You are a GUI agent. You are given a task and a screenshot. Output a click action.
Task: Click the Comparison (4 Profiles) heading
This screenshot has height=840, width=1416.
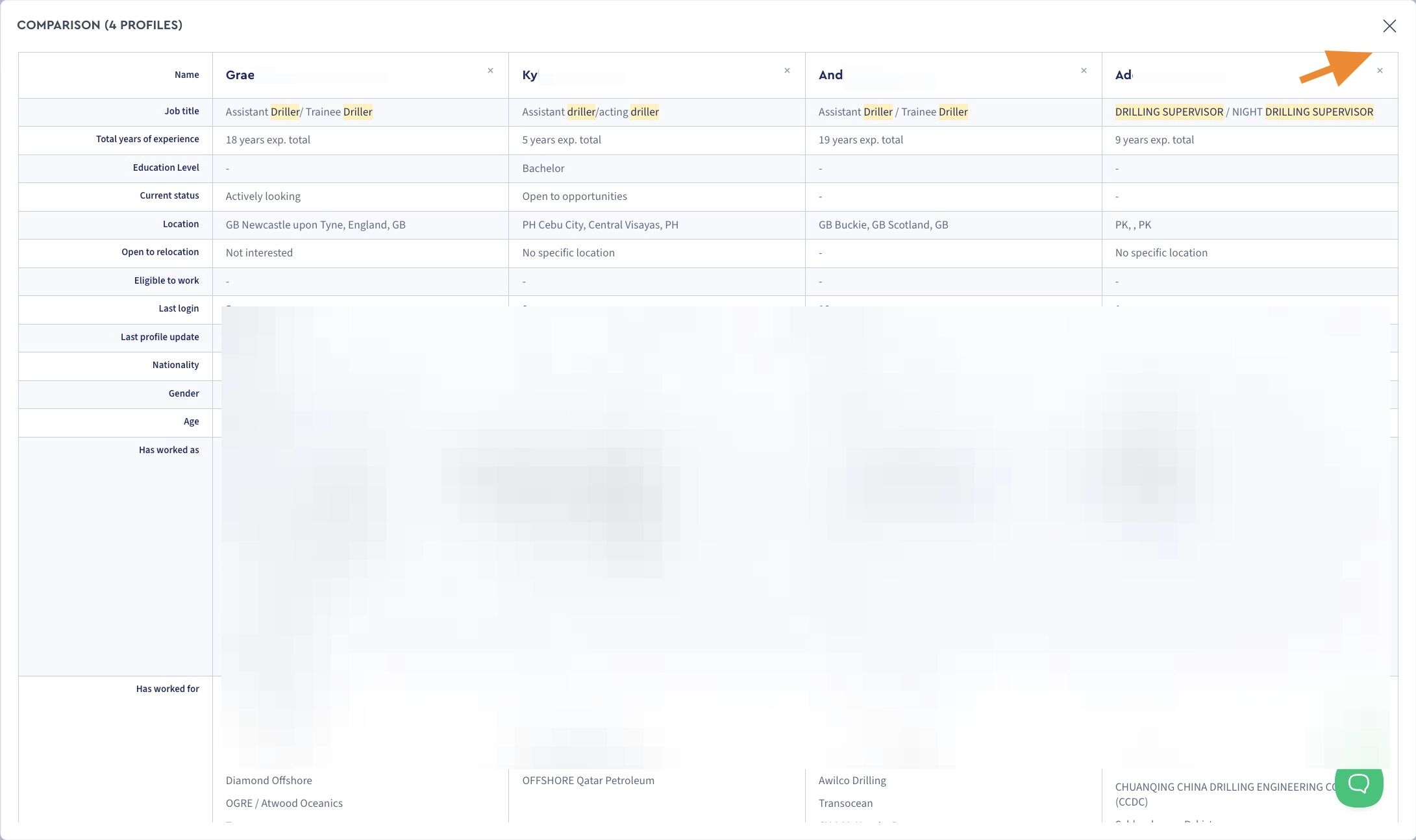[99, 25]
